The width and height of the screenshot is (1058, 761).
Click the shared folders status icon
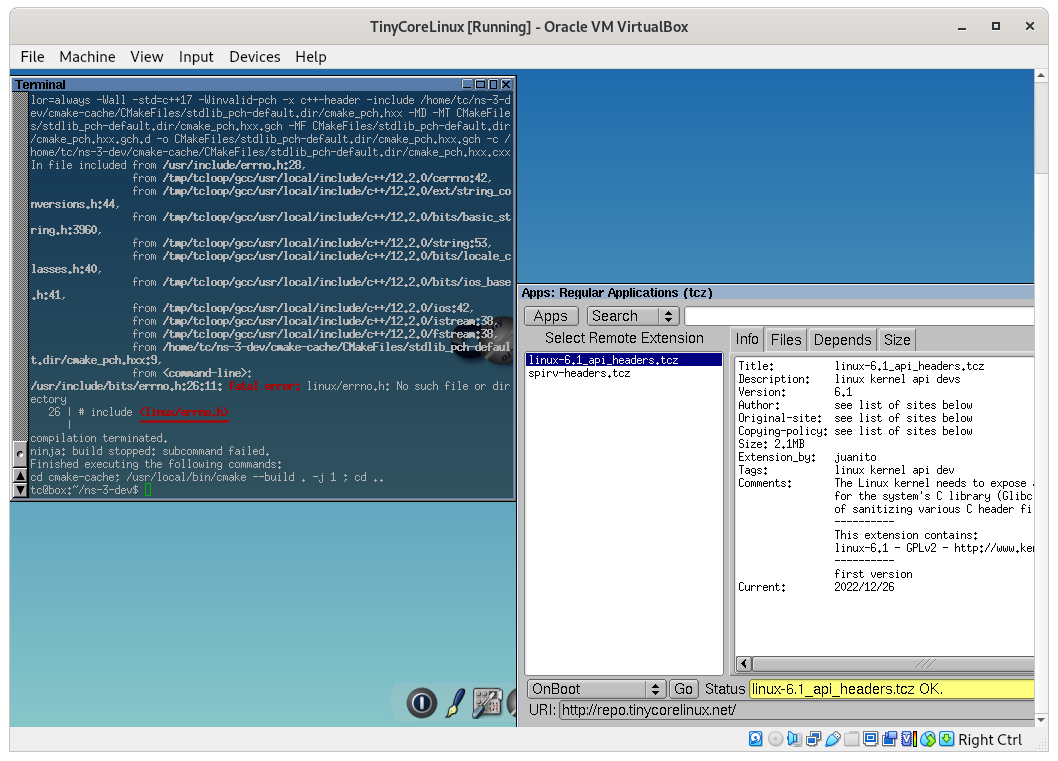(x=852, y=739)
